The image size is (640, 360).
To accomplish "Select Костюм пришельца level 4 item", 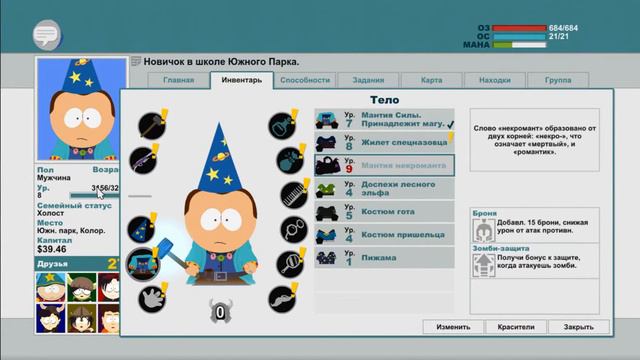I will 384,235.
